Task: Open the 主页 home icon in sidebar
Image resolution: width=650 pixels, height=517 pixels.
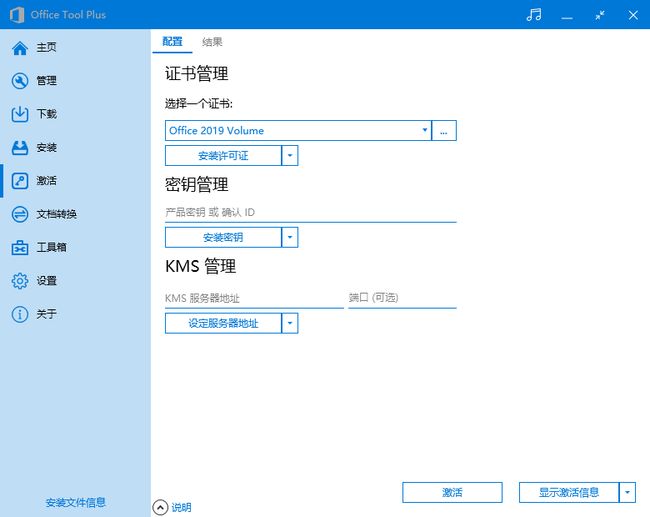Action: 19,48
